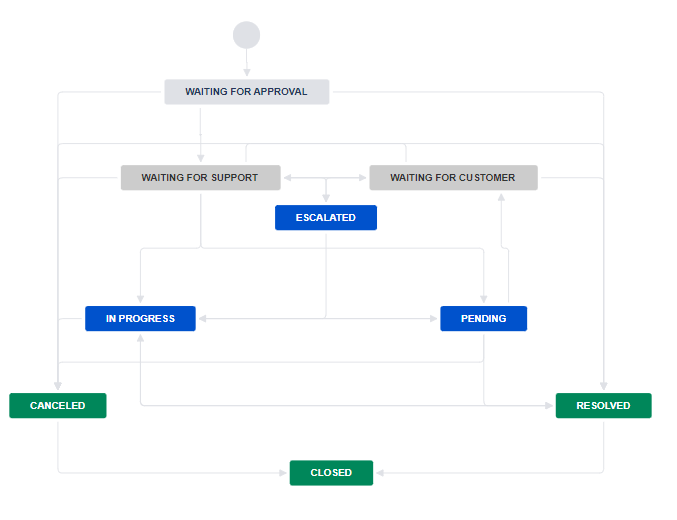The height and width of the screenshot is (520, 677).
Task: Select the WAITING FOR SUPPORT status
Action: (x=200, y=178)
